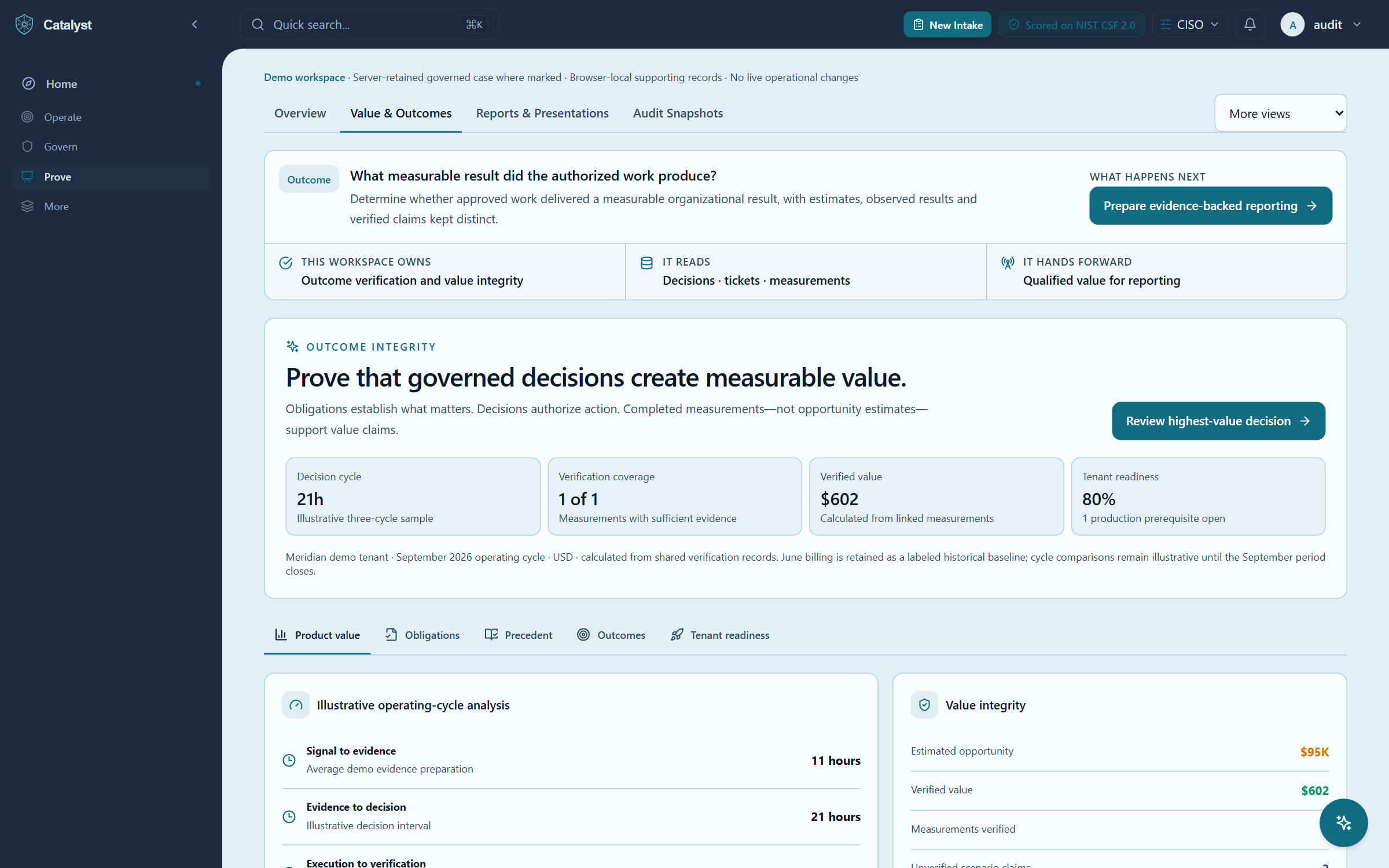Click the This Workspace Owns check icon

[x=286, y=263]
